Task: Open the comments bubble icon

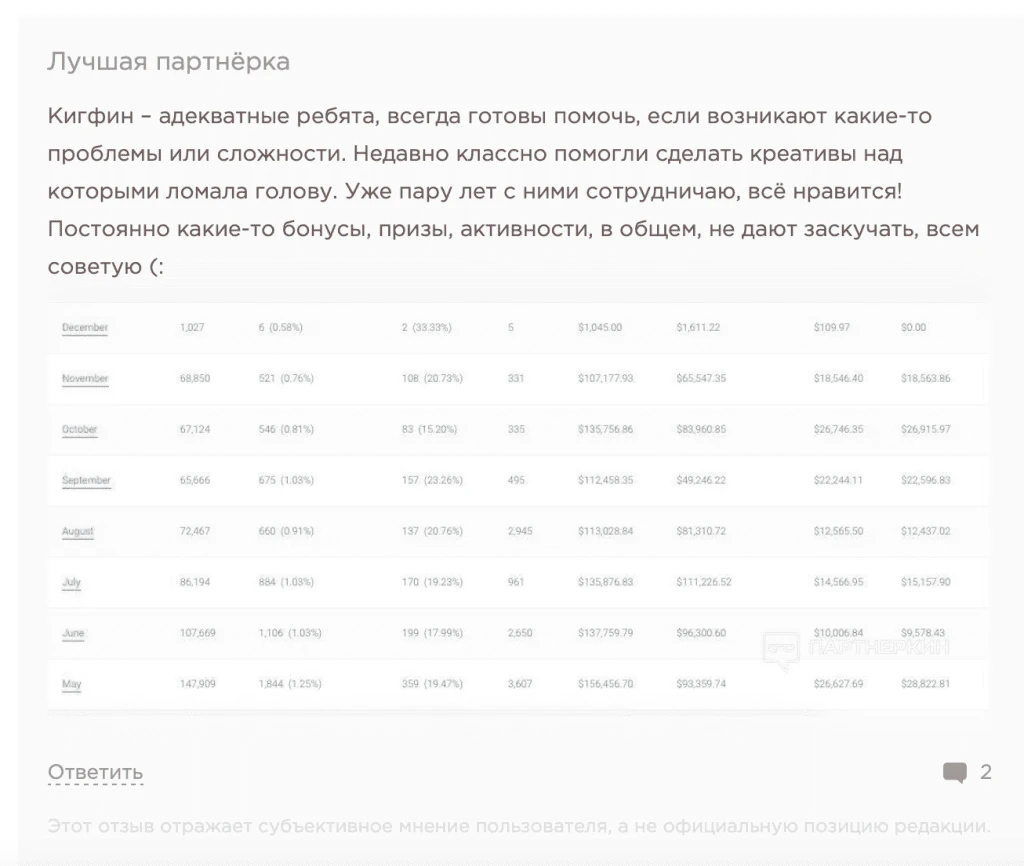Action: (955, 772)
